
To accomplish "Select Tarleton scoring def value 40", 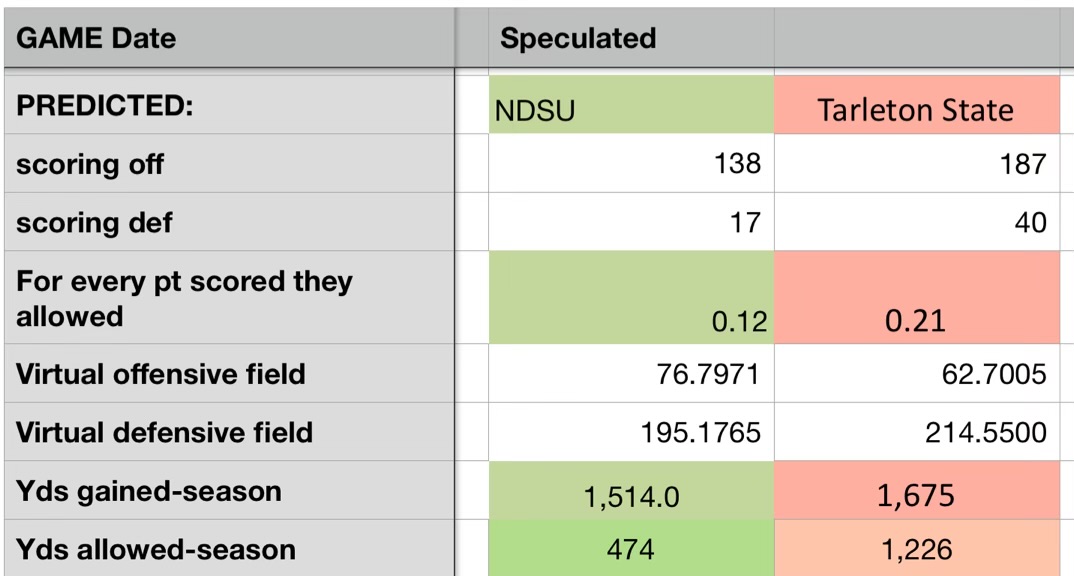I will click(916, 222).
